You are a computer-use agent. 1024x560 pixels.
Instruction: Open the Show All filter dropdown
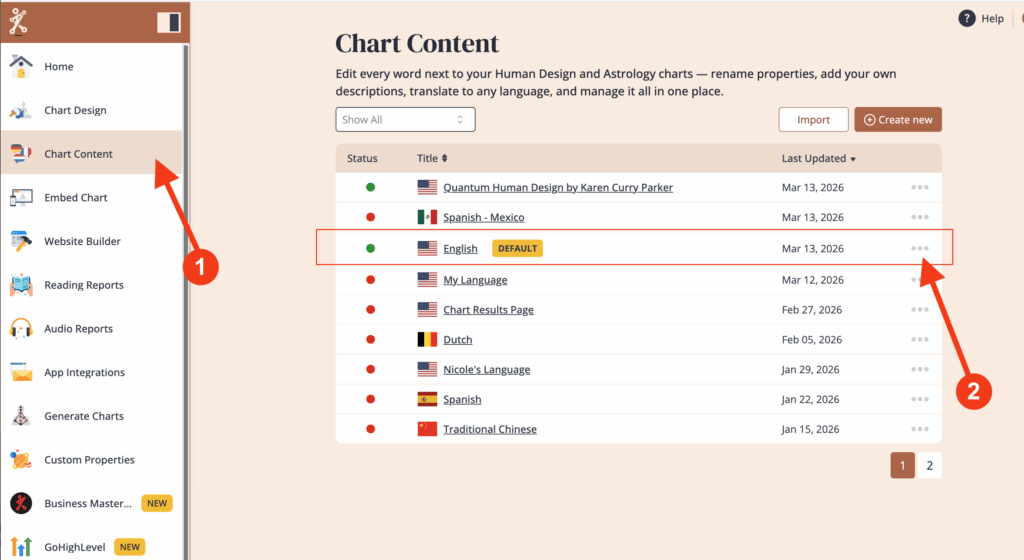[405, 120]
